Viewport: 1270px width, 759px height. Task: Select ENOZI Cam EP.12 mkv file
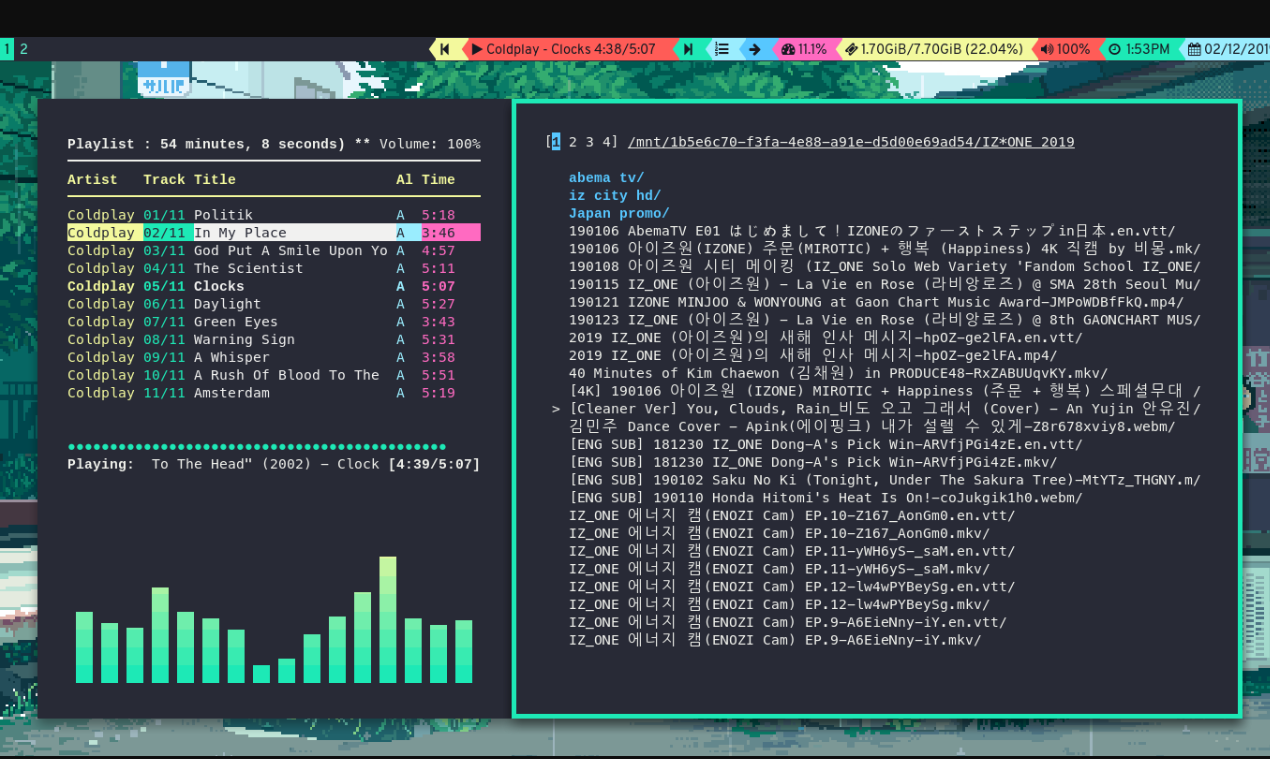[780, 604]
